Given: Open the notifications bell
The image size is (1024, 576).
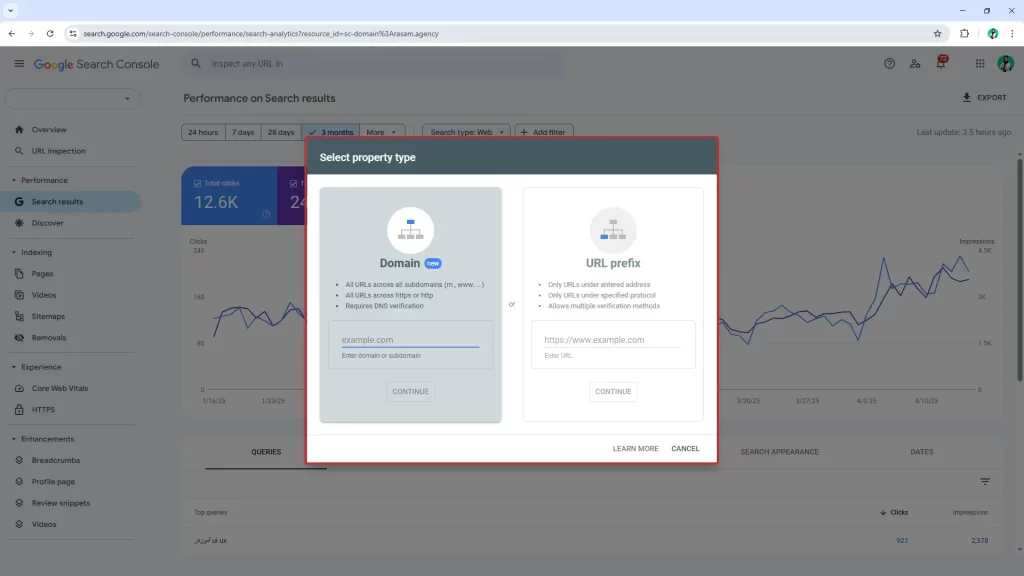Looking at the screenshot, I should [940, 63].
